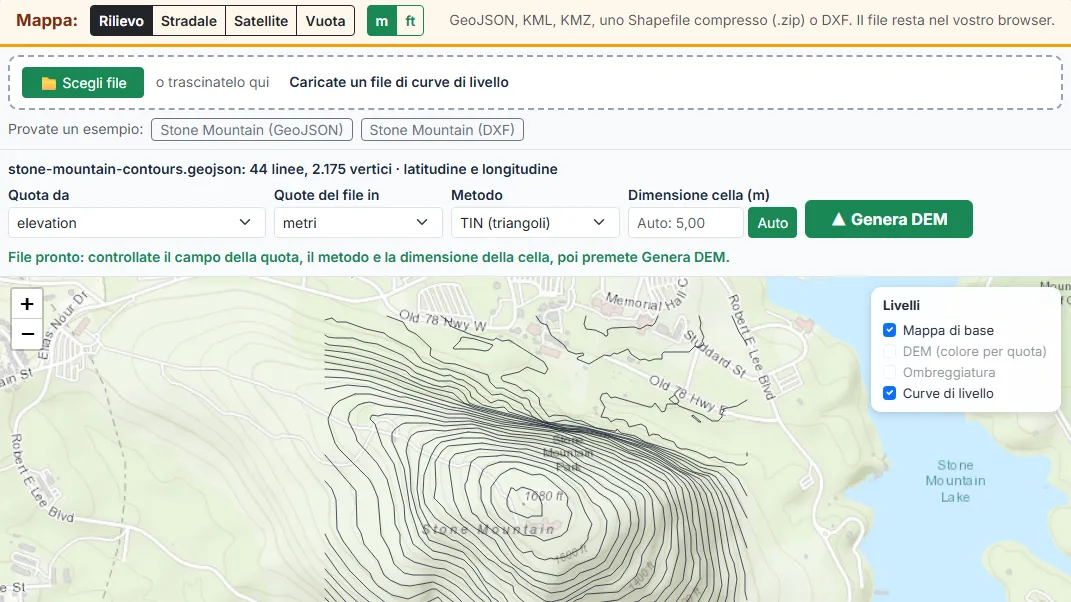This screenshot has height=602, width=1071.
Task: Load the Stone Mountain (DXF) example
Action: (x=442, y=130)
